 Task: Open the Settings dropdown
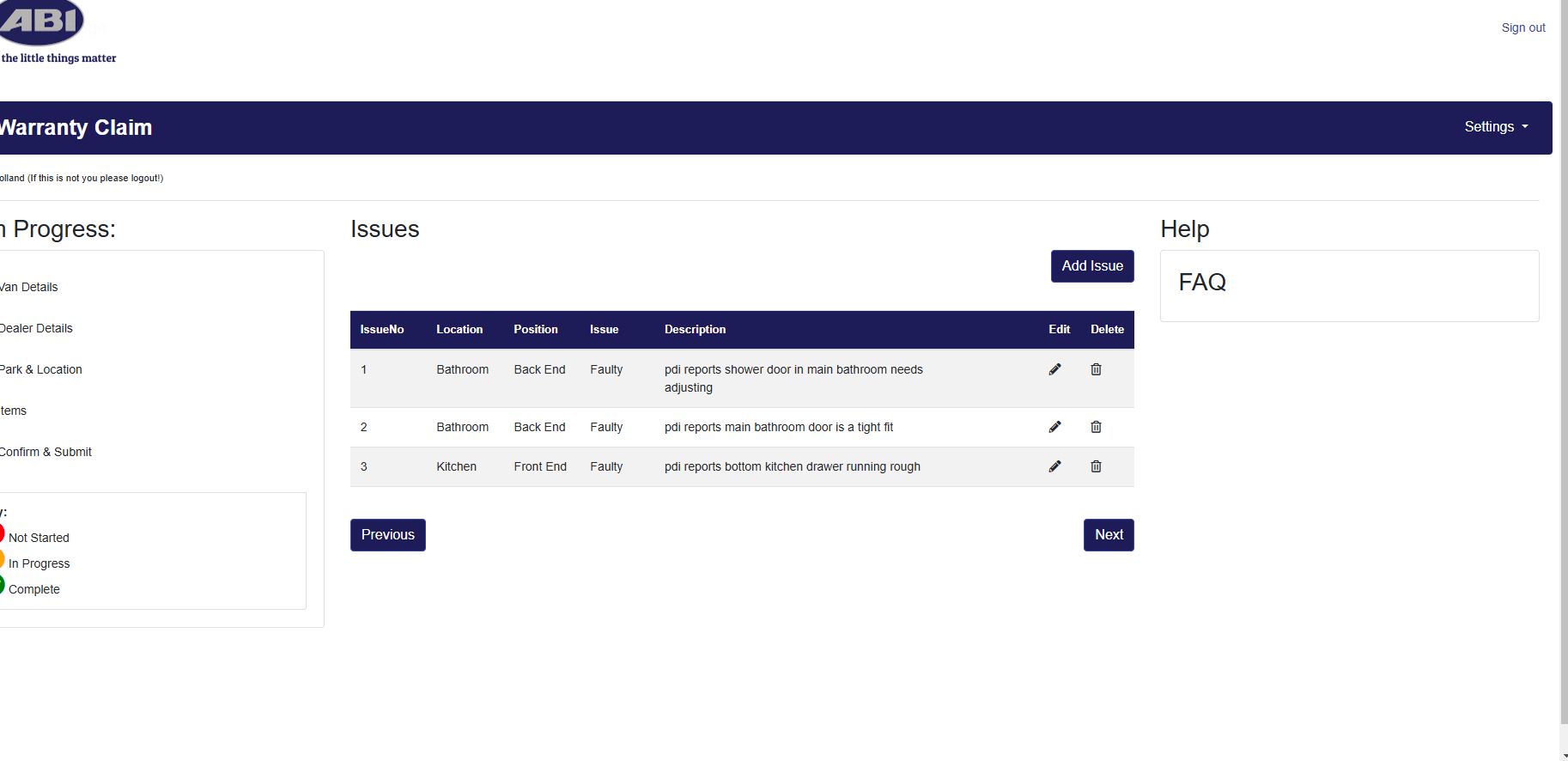[x=1495, y=127]
